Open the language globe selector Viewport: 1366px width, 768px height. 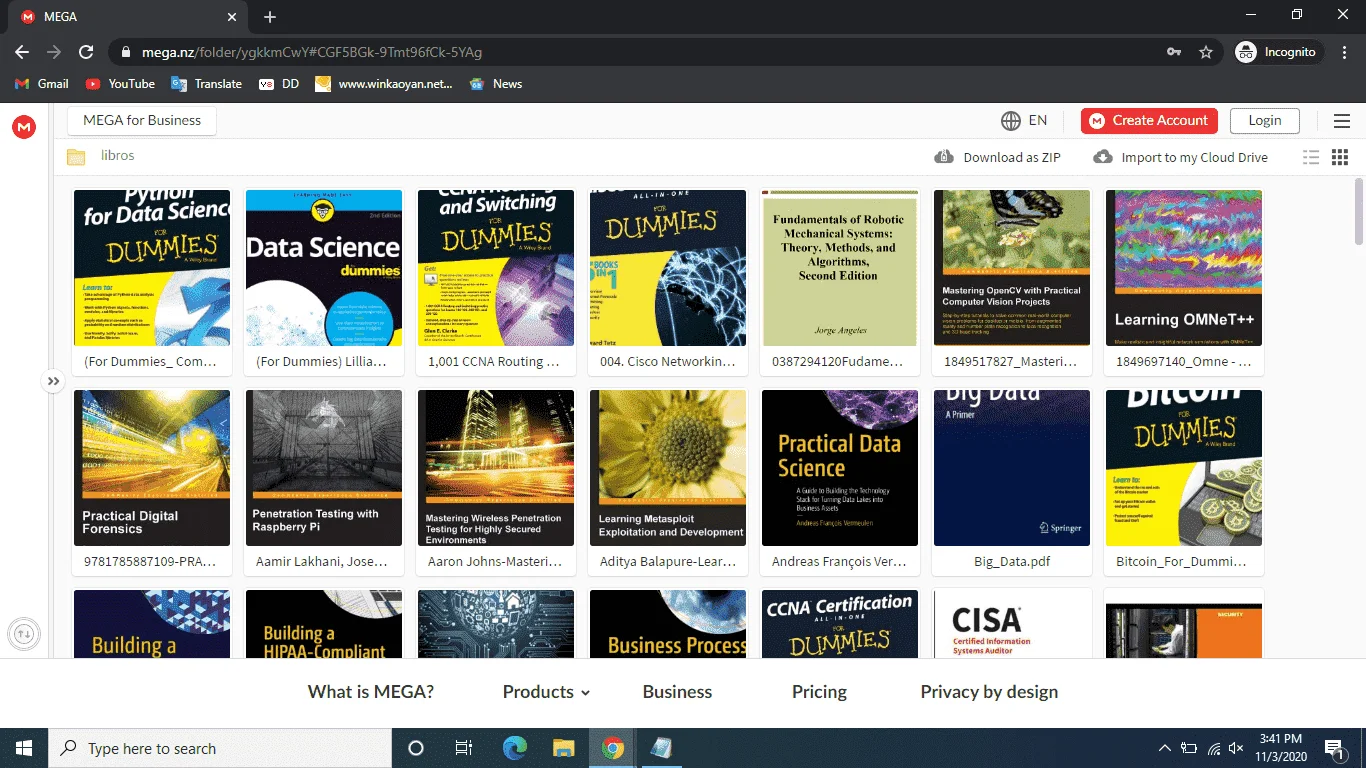coord(1024,121)
